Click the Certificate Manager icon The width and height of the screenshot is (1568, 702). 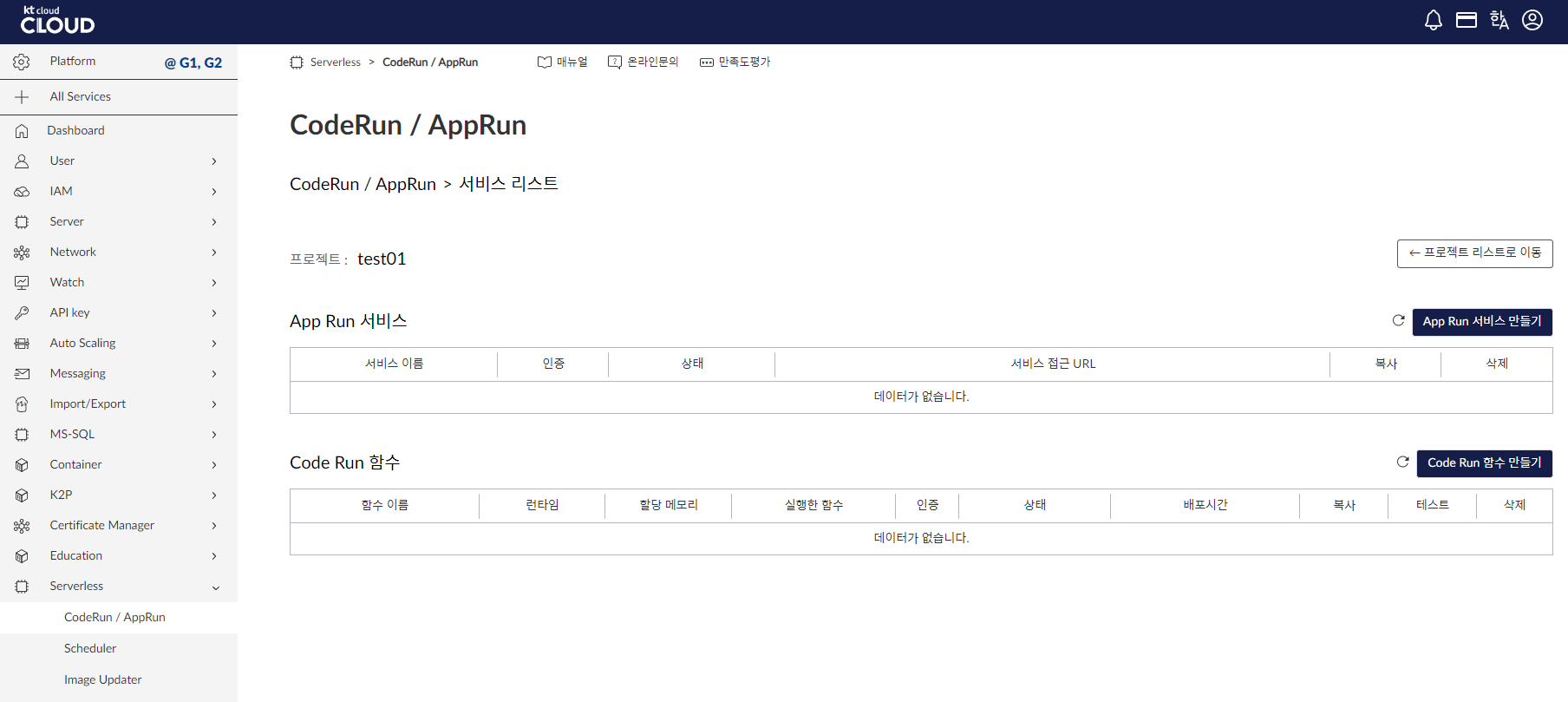pos(22,526)
